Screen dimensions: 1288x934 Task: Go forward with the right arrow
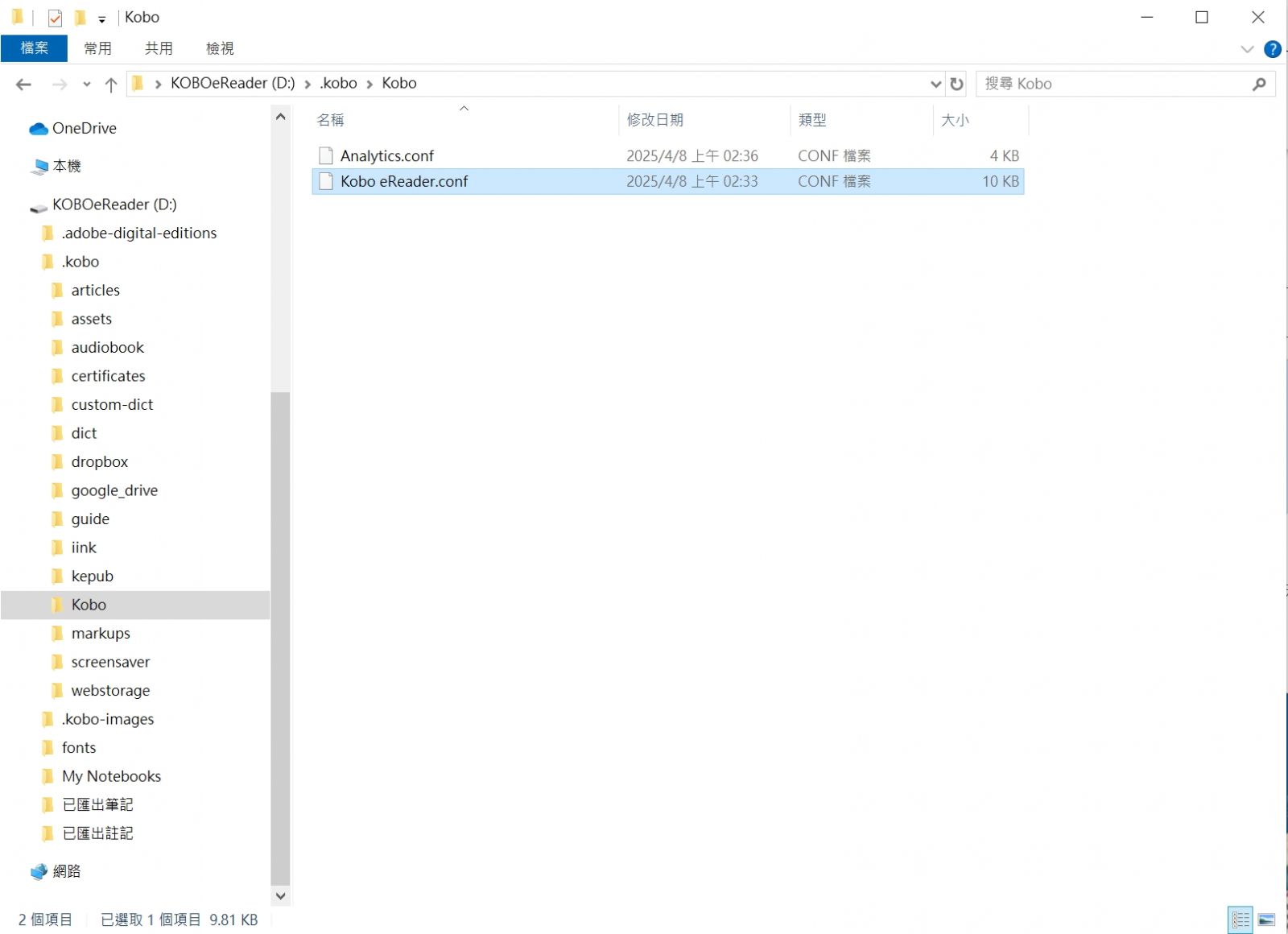(59, 84)
